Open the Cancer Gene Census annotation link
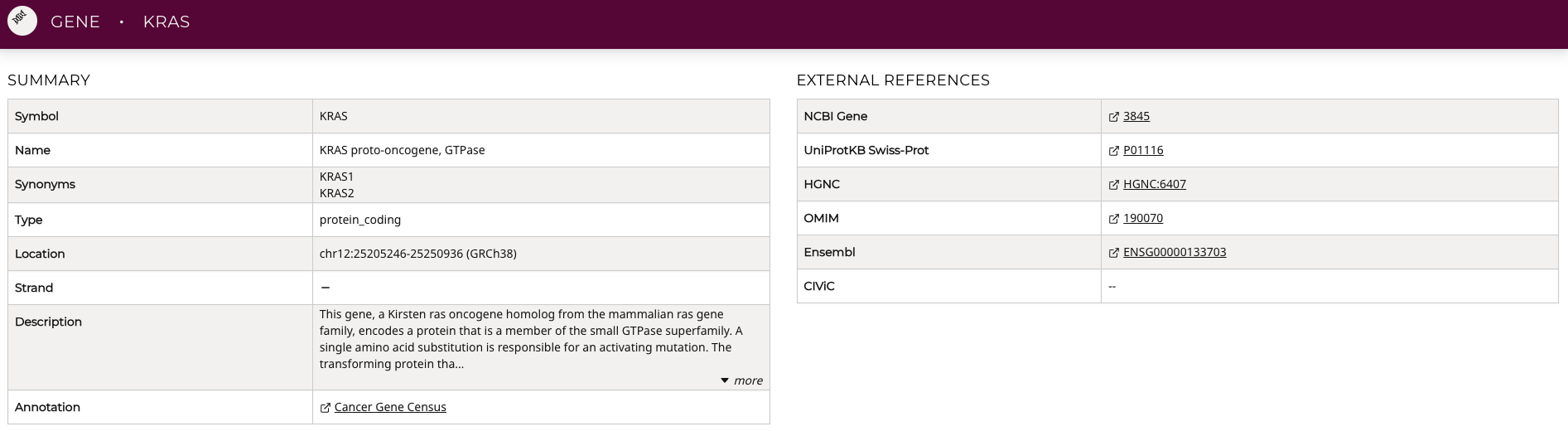The image size is (1568, 431). pyautogui.click(x=390, y=407)
